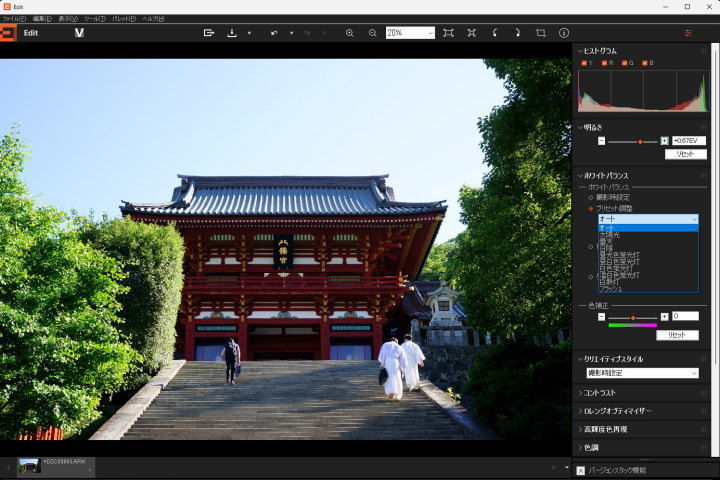Collapse the 明るさ panel
720x480 pixels.
(580, 128)
